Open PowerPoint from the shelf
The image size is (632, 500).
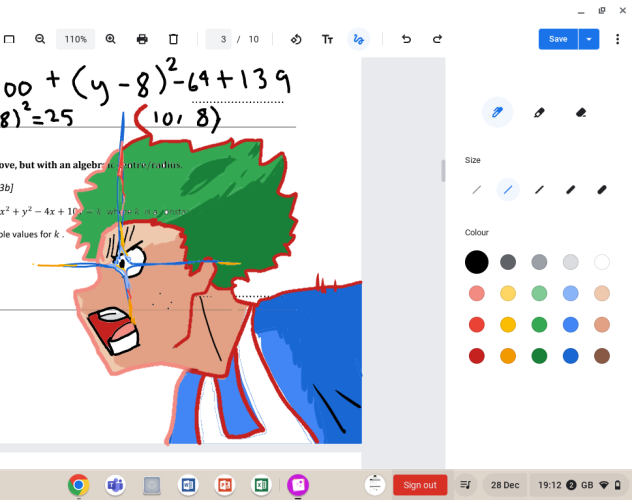[x=225, y=485]
